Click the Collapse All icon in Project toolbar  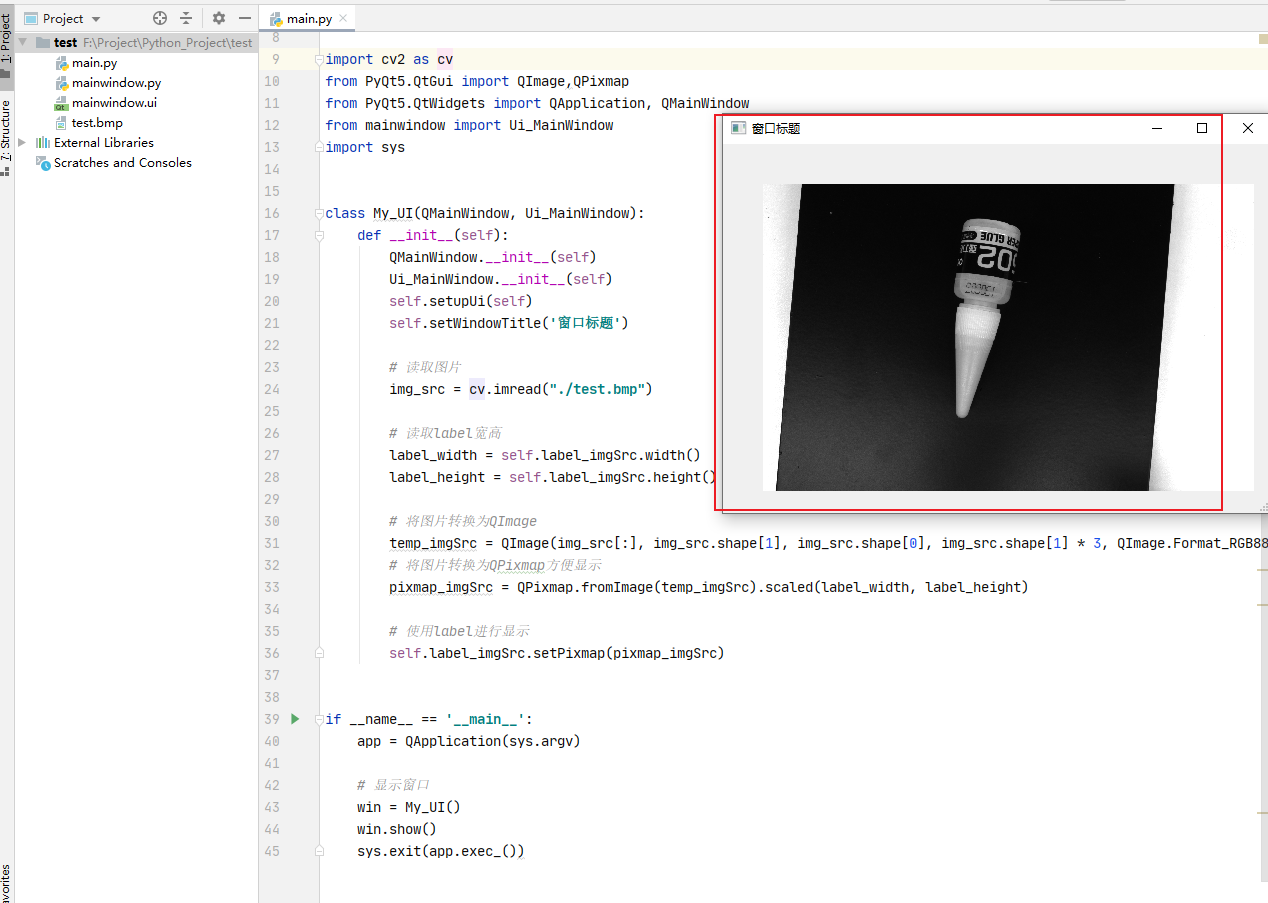coord(186,18)
